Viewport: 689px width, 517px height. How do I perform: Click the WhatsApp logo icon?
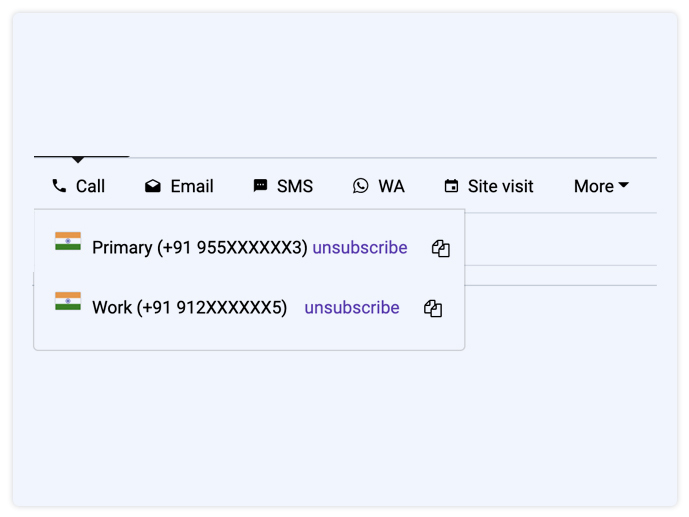[x=360, y=186]
